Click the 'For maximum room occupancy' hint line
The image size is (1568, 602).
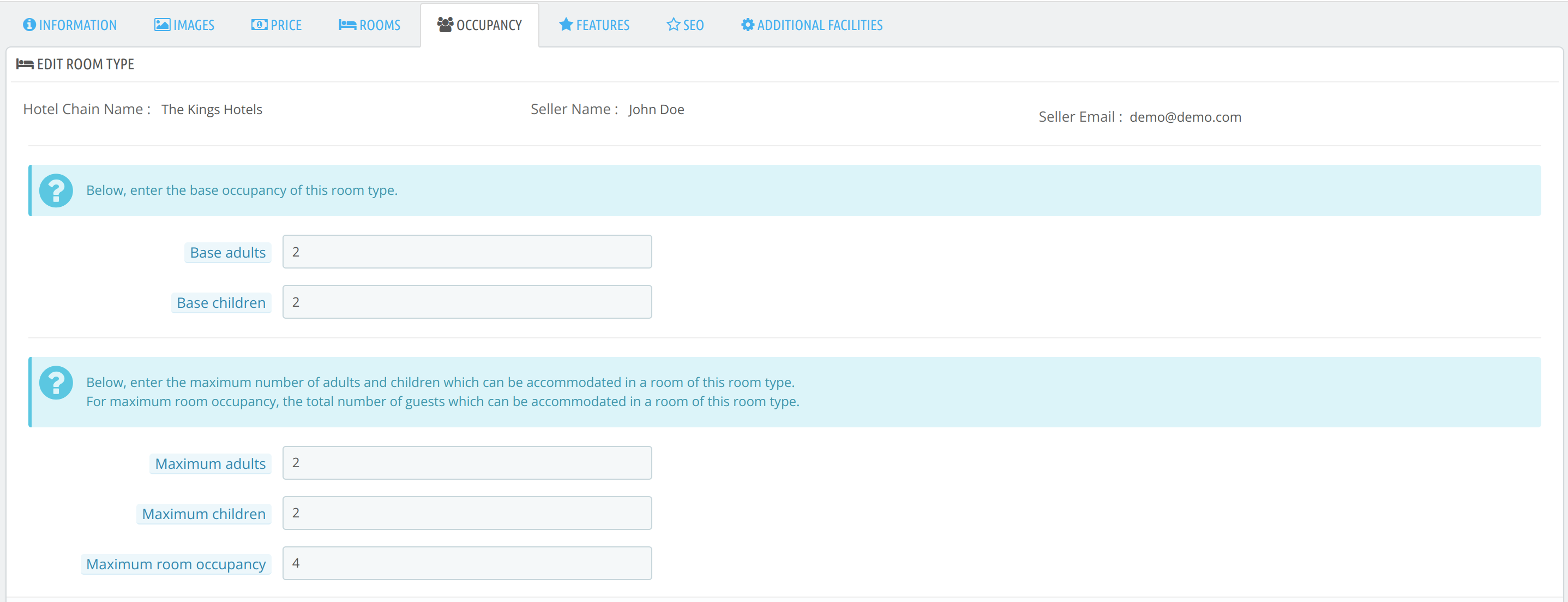click(x=442, y=402)
